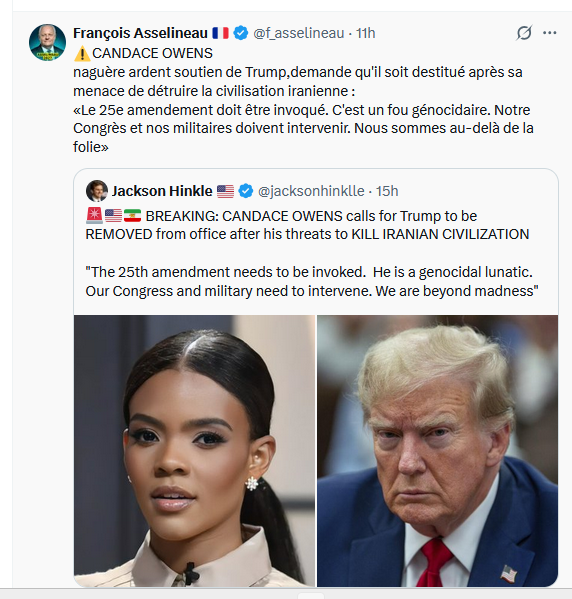Viewport: 572px width, 599px height.
Task: Click Jackson Hinkle's small avatar
Action: tap(97, 191)
